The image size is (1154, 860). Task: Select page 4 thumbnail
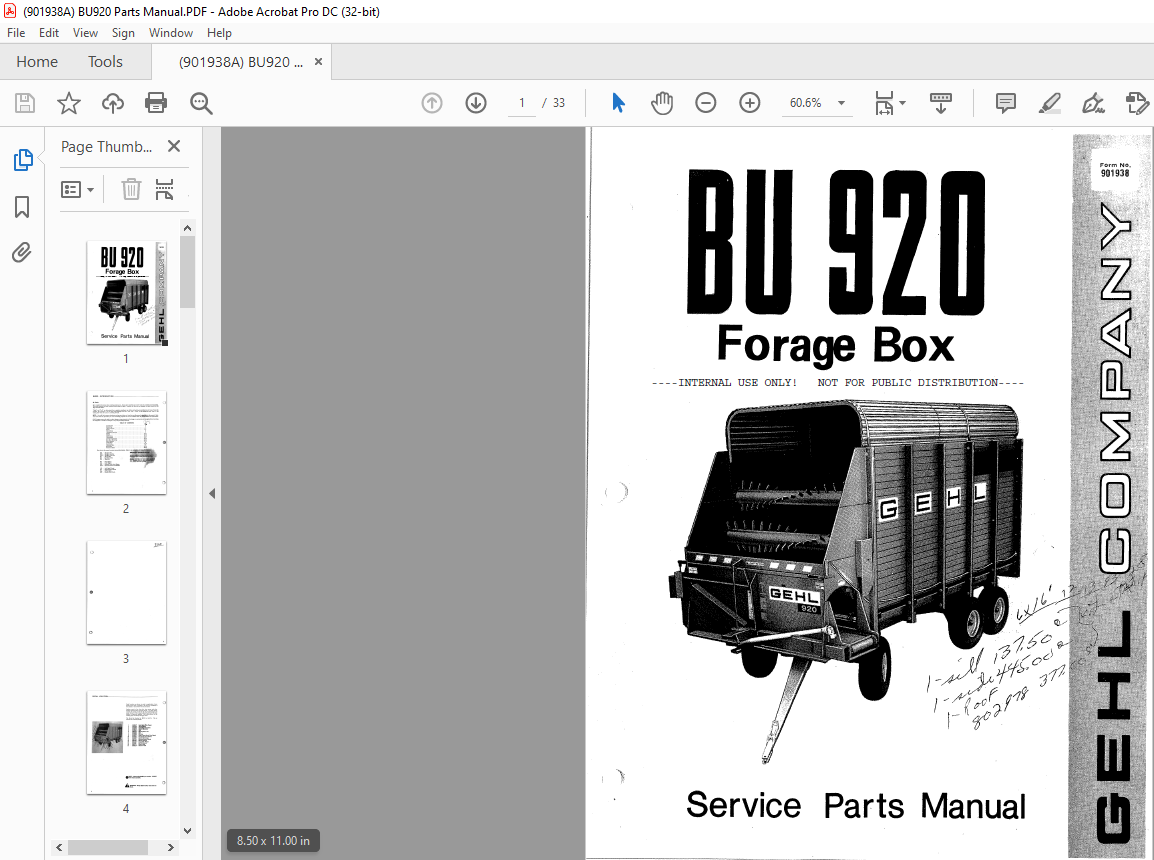coord(127,743)
